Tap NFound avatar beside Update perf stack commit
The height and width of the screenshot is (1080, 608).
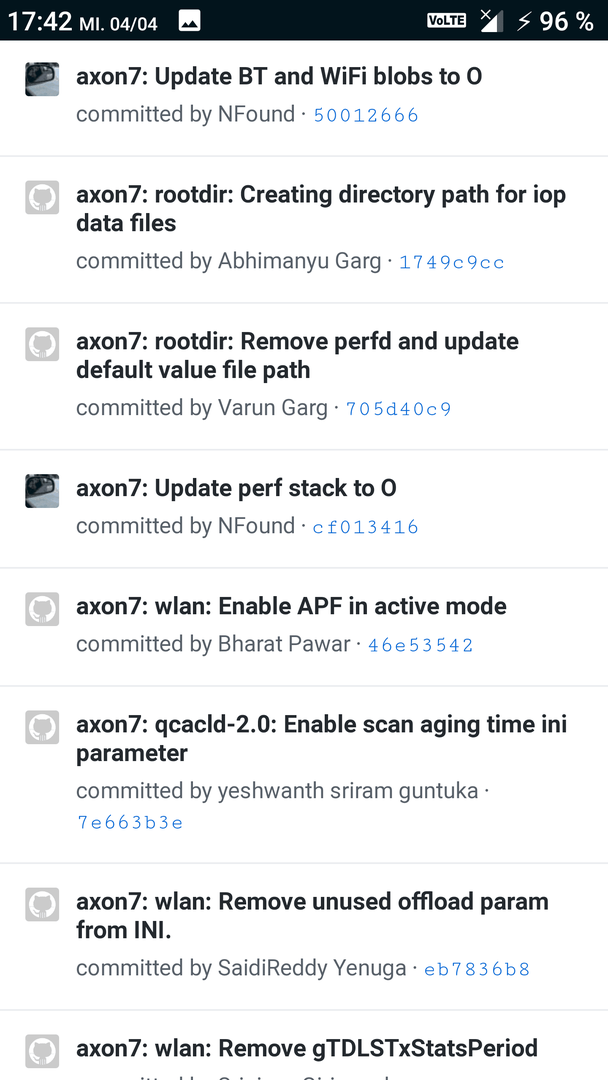tap(42, 491)
